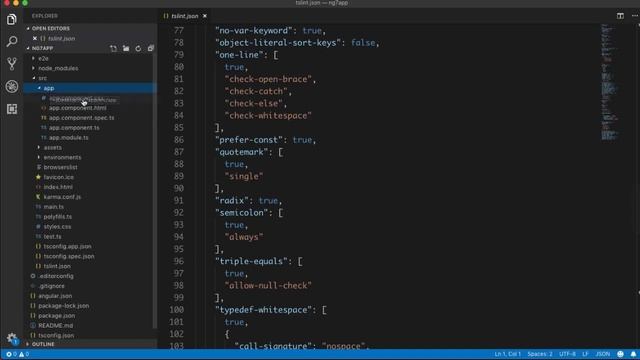The image size is (640, 360).
Task: Click the explorer panel vertical scrollbar
Action: coord(155,190)
